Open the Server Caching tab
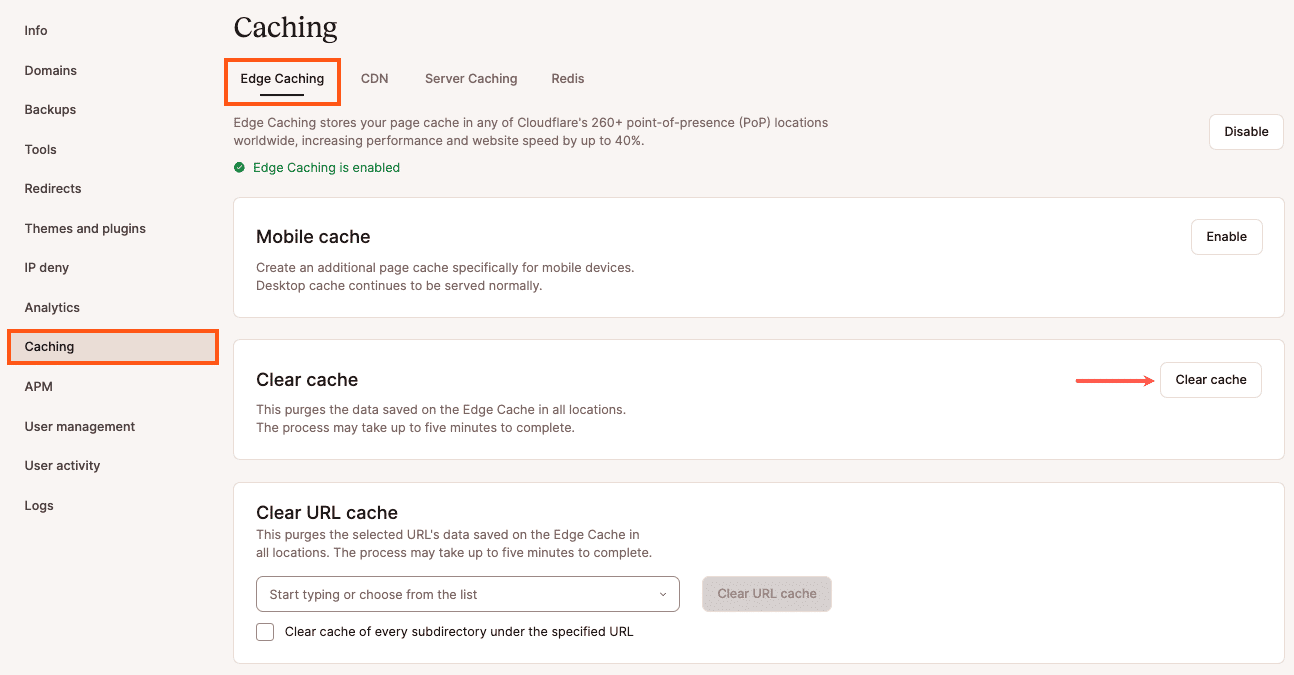The height and width of the screenshot is (675, 1294). pyautogui.click(x=471, y=78)
